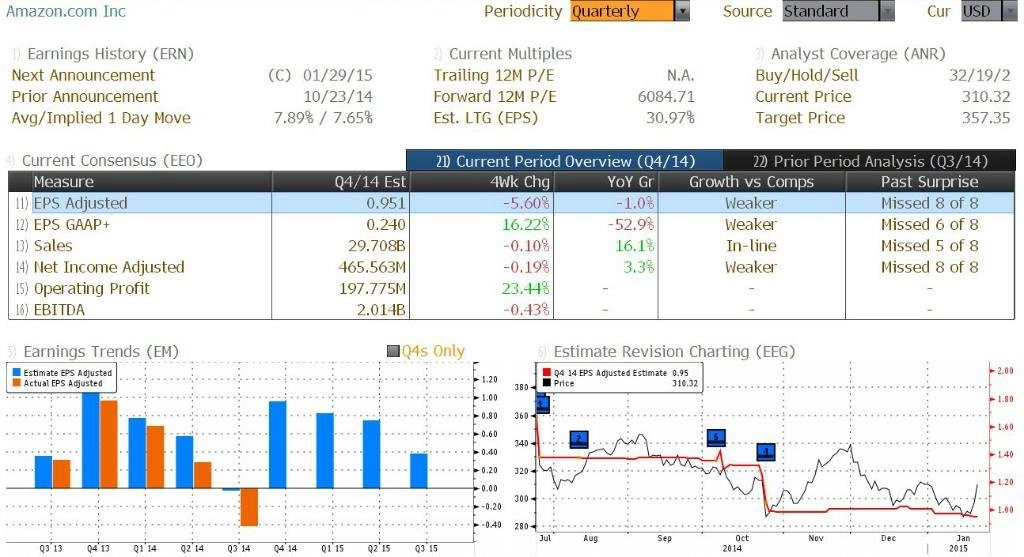Open Earnings Trends (EM) section
Image resolution: width=1024 pixels, height=557 pixels.
point(101,351)
